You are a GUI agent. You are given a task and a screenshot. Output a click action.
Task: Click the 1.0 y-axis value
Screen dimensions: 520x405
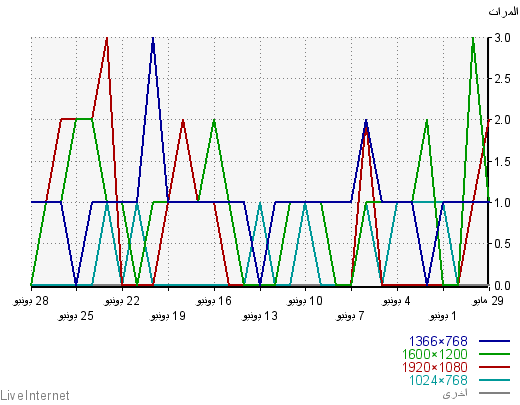tap(502, 203)
